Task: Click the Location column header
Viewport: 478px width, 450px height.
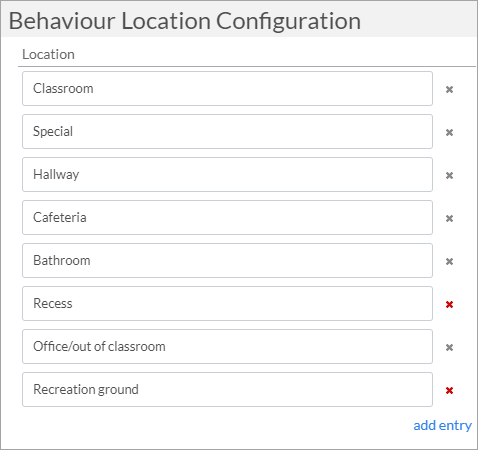Action: [x=48, y=54]
